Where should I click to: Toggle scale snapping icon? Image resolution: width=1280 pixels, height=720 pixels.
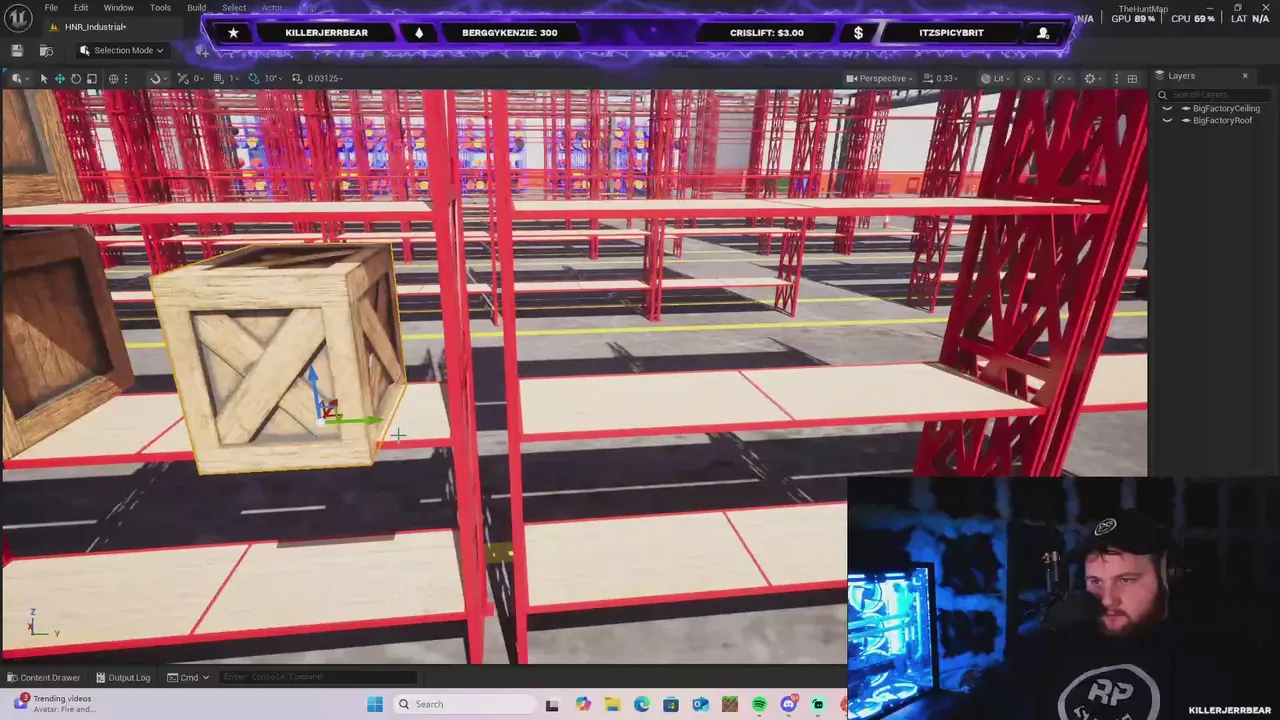[297, 78]
